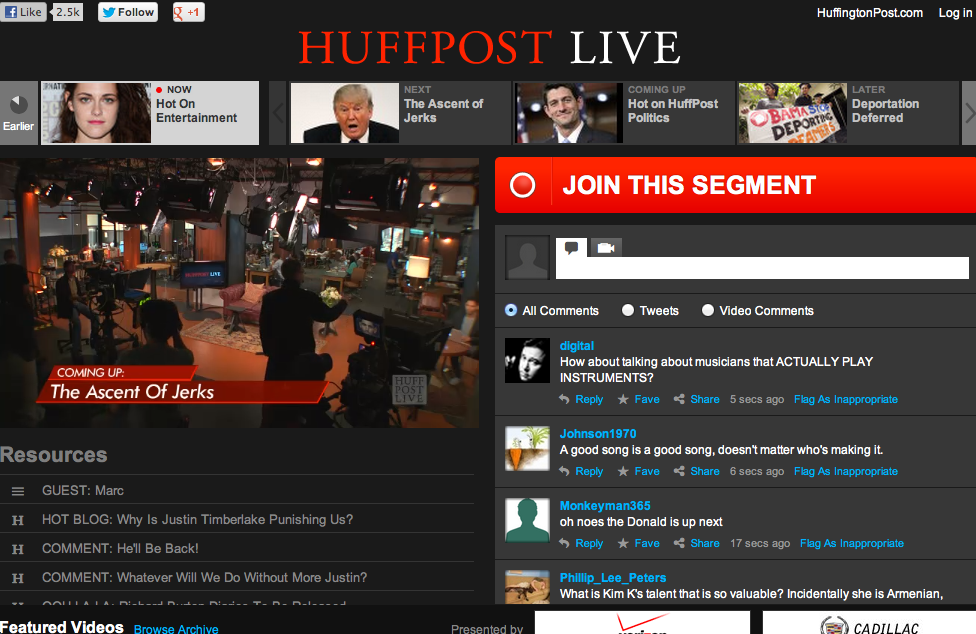Open the NOW Hot On Entertainment segment
976x634 pixels.
pyautogui.click(x=150, y=113)
